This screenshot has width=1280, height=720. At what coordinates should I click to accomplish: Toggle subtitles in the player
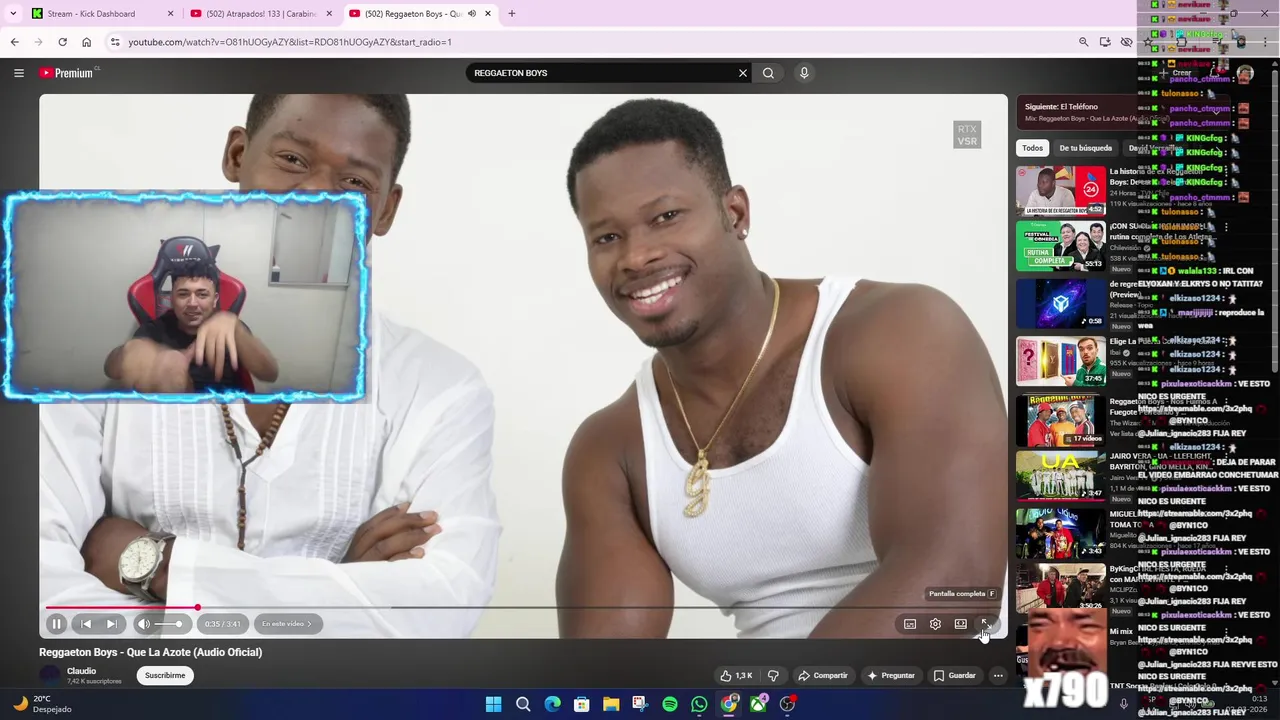(910, 624)
